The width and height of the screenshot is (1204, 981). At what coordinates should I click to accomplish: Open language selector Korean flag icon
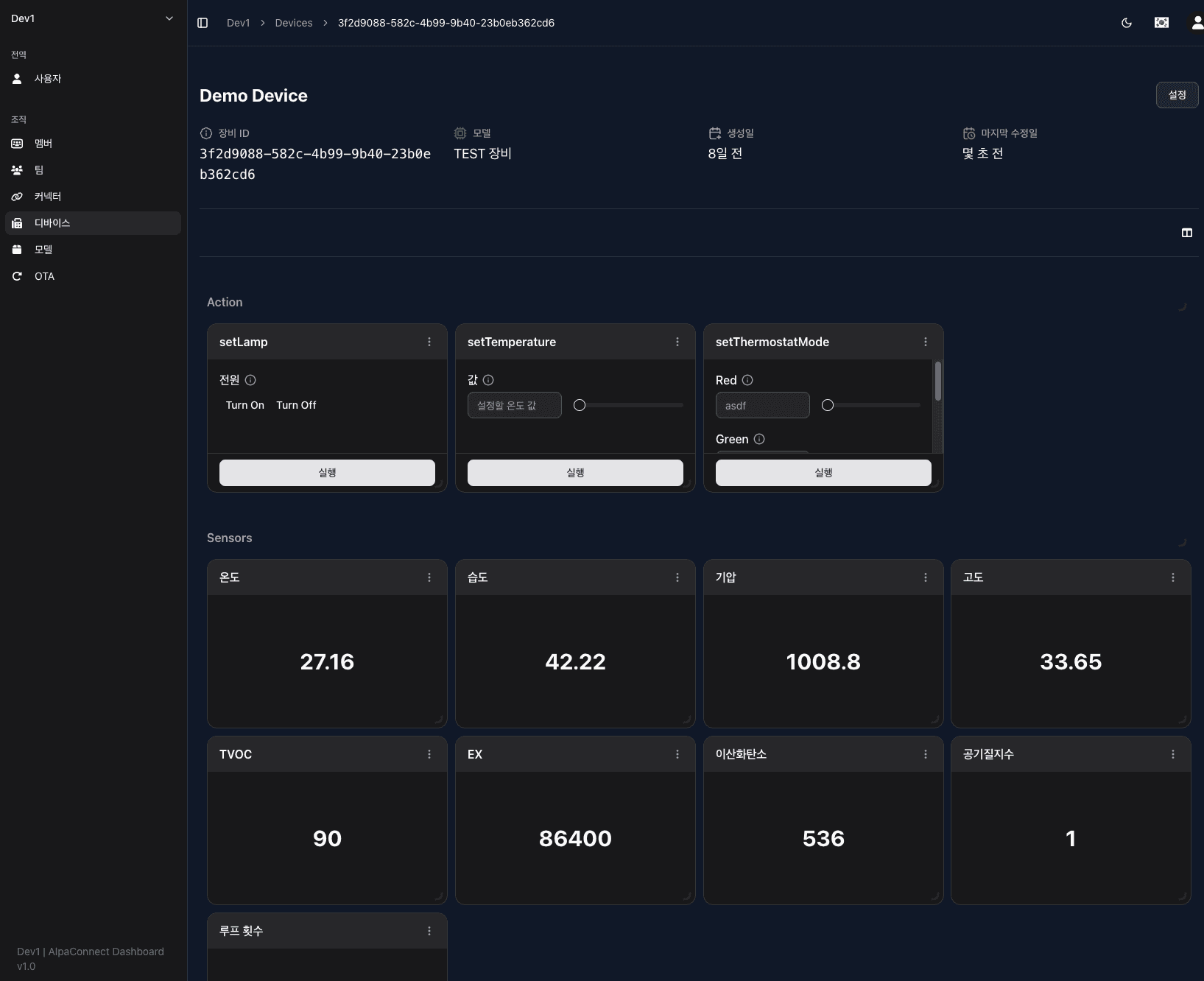click(x=1161, y=23)
